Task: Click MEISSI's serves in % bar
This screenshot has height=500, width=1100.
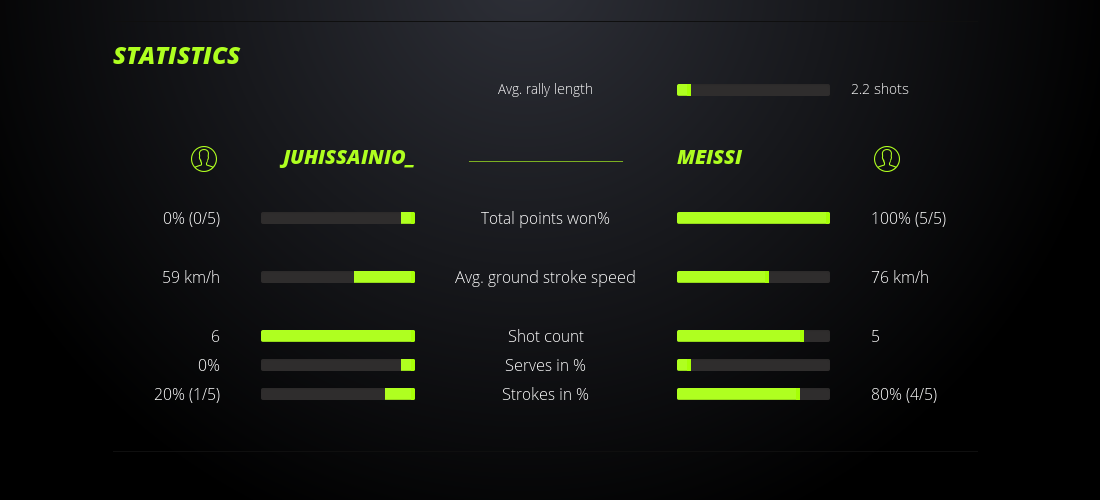Action: click(753, 365)
